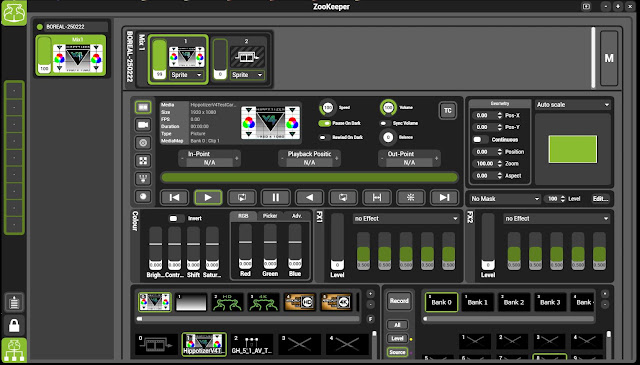Viewport: 640px width, 365px height.
Task: Set reverse loop play mode
Action: pyautogui.click(x=343, y=198)
